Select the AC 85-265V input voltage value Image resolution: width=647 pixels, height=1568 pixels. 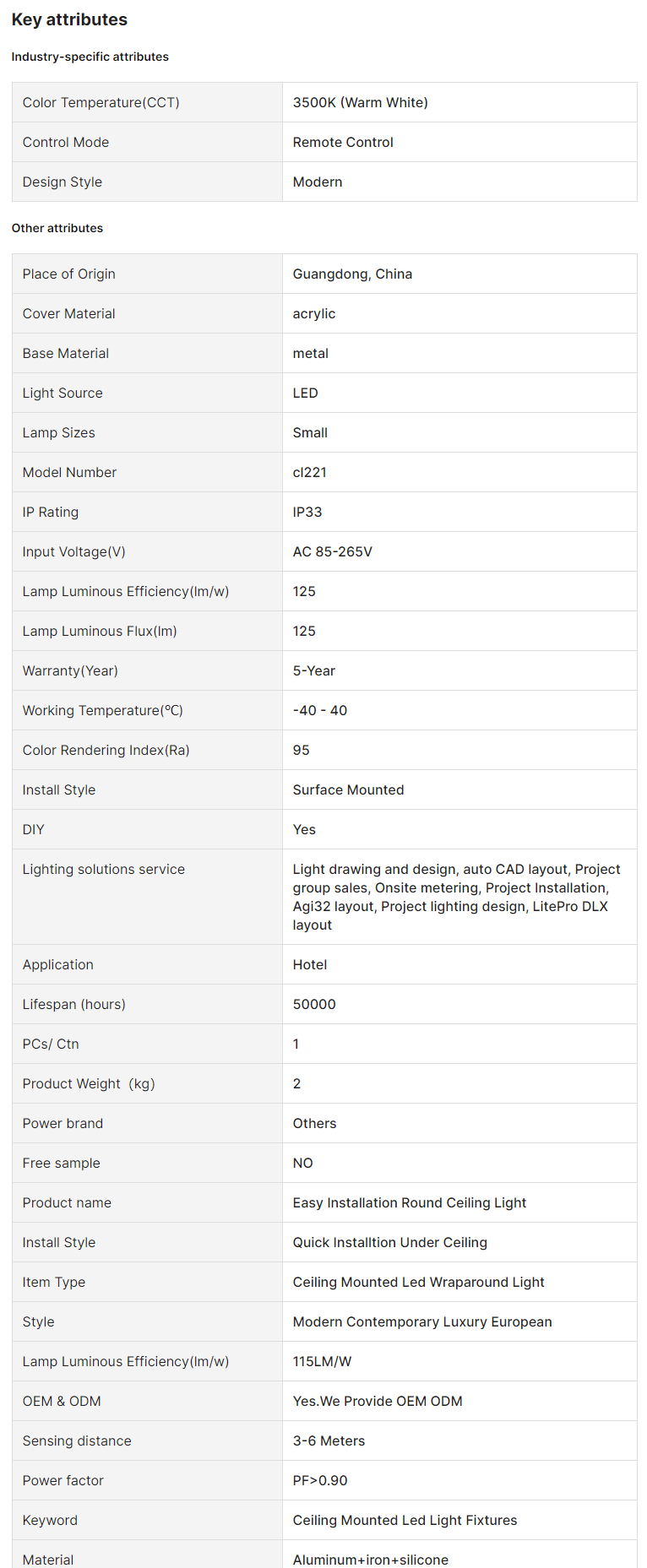(x=332, y=551)
